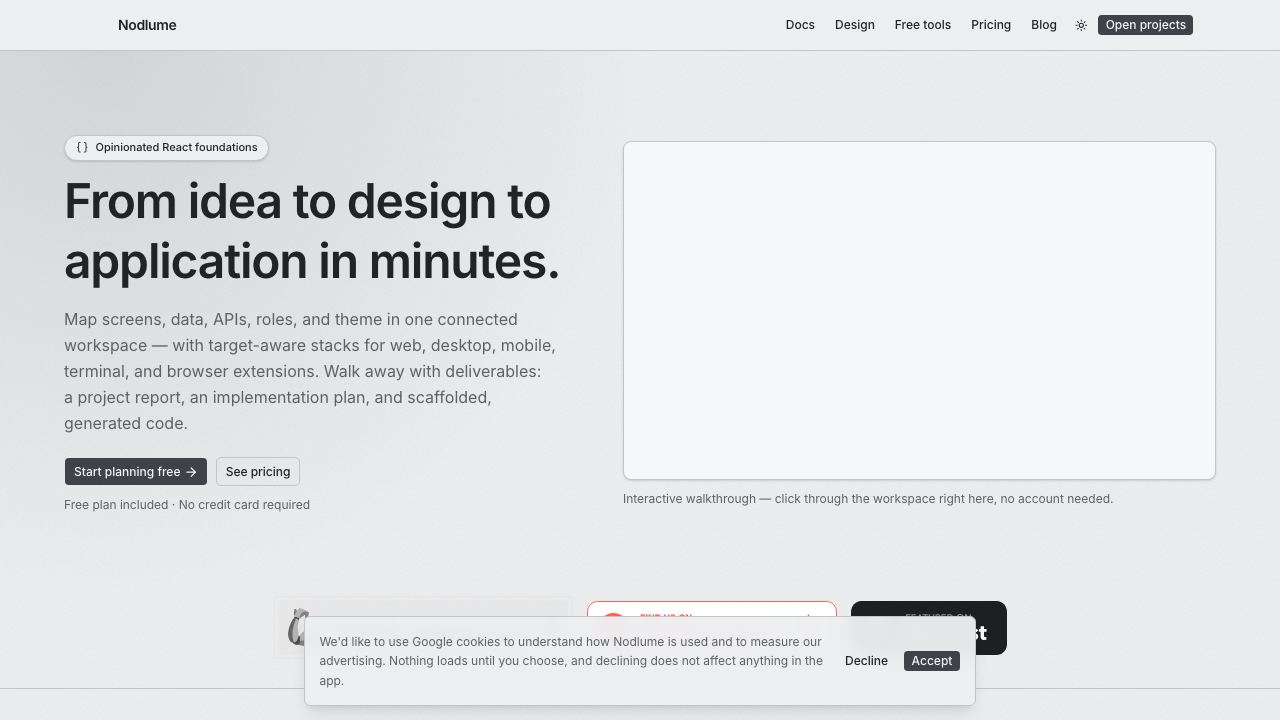This screenshot has width=1280, height=720.
Task: Toggle the light/dark theme sun icon
Action: pos(1081,25)
